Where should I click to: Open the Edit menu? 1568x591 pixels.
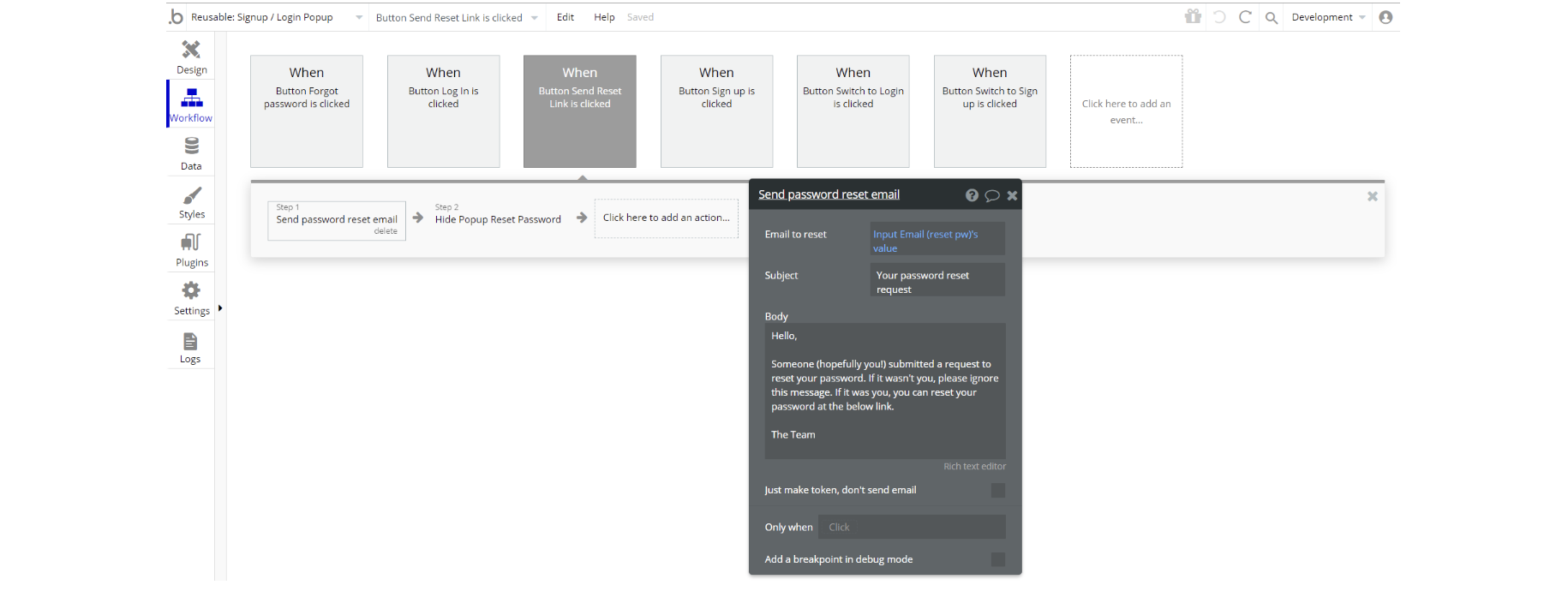point(566,17)
